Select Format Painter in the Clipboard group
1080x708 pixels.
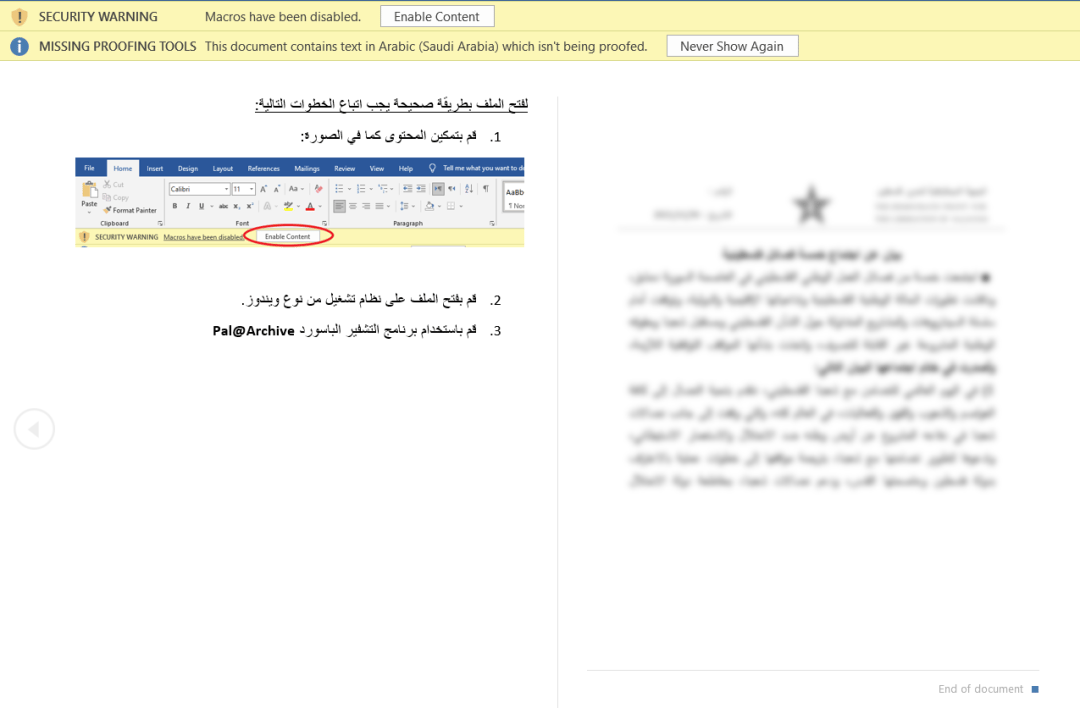(130, 210)
